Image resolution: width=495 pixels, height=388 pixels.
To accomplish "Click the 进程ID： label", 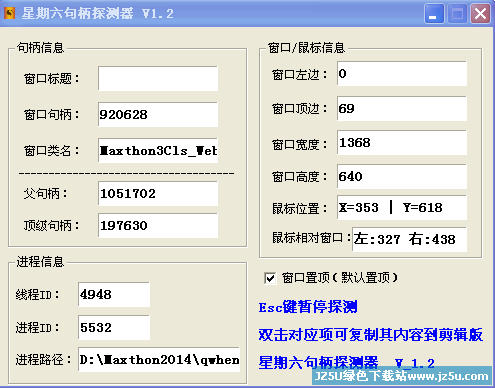I will point(38,328).
